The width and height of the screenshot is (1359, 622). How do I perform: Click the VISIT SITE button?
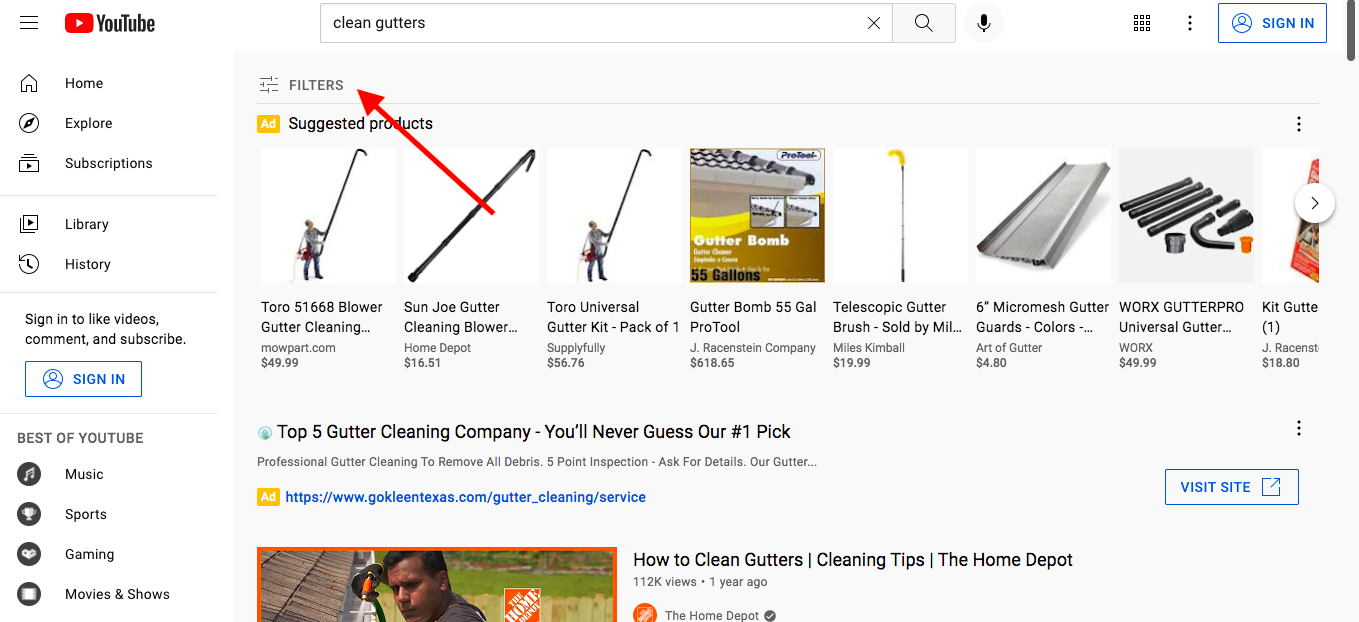tap(1231, 487)
